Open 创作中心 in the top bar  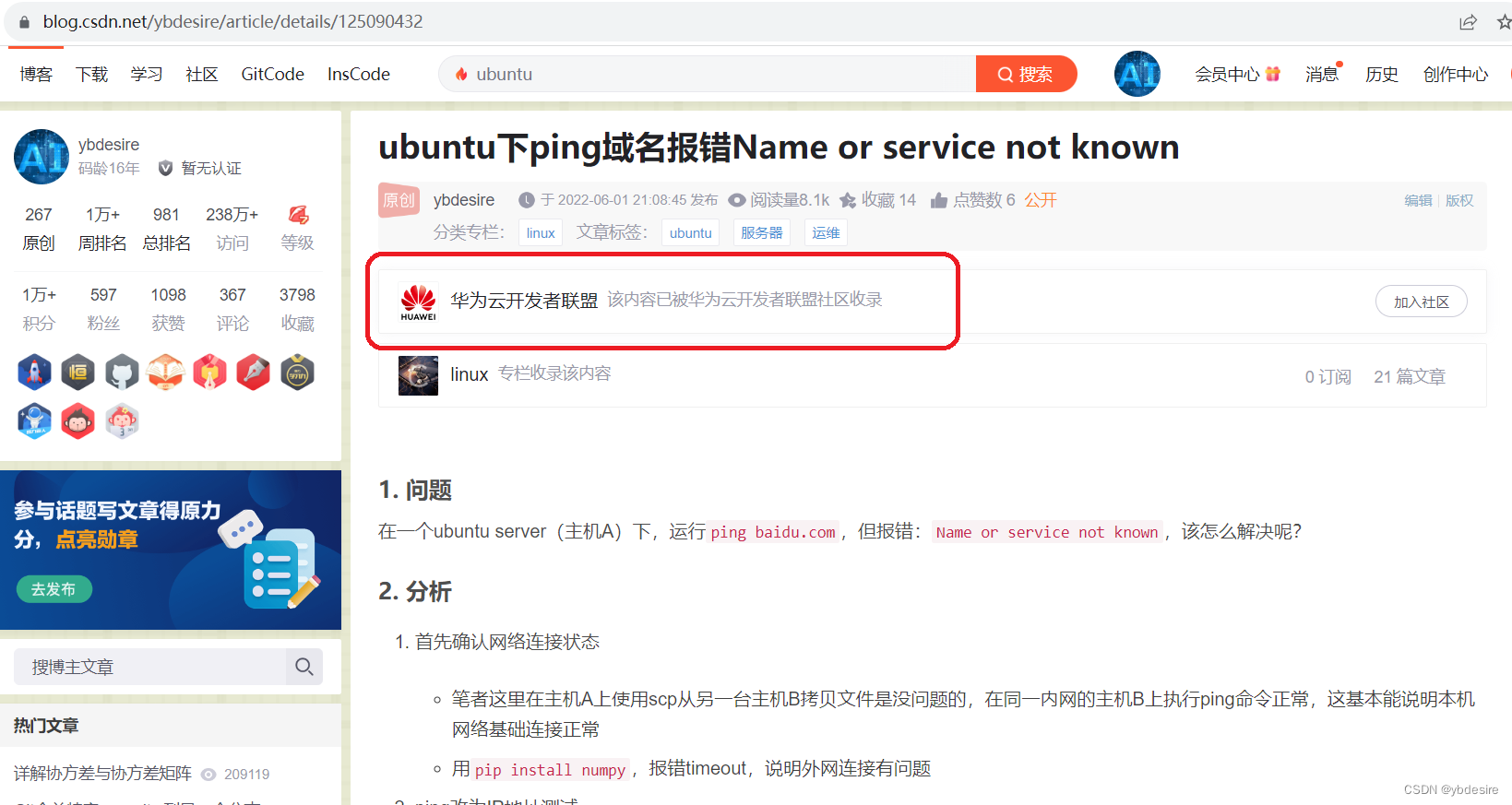coord(1456,74)
